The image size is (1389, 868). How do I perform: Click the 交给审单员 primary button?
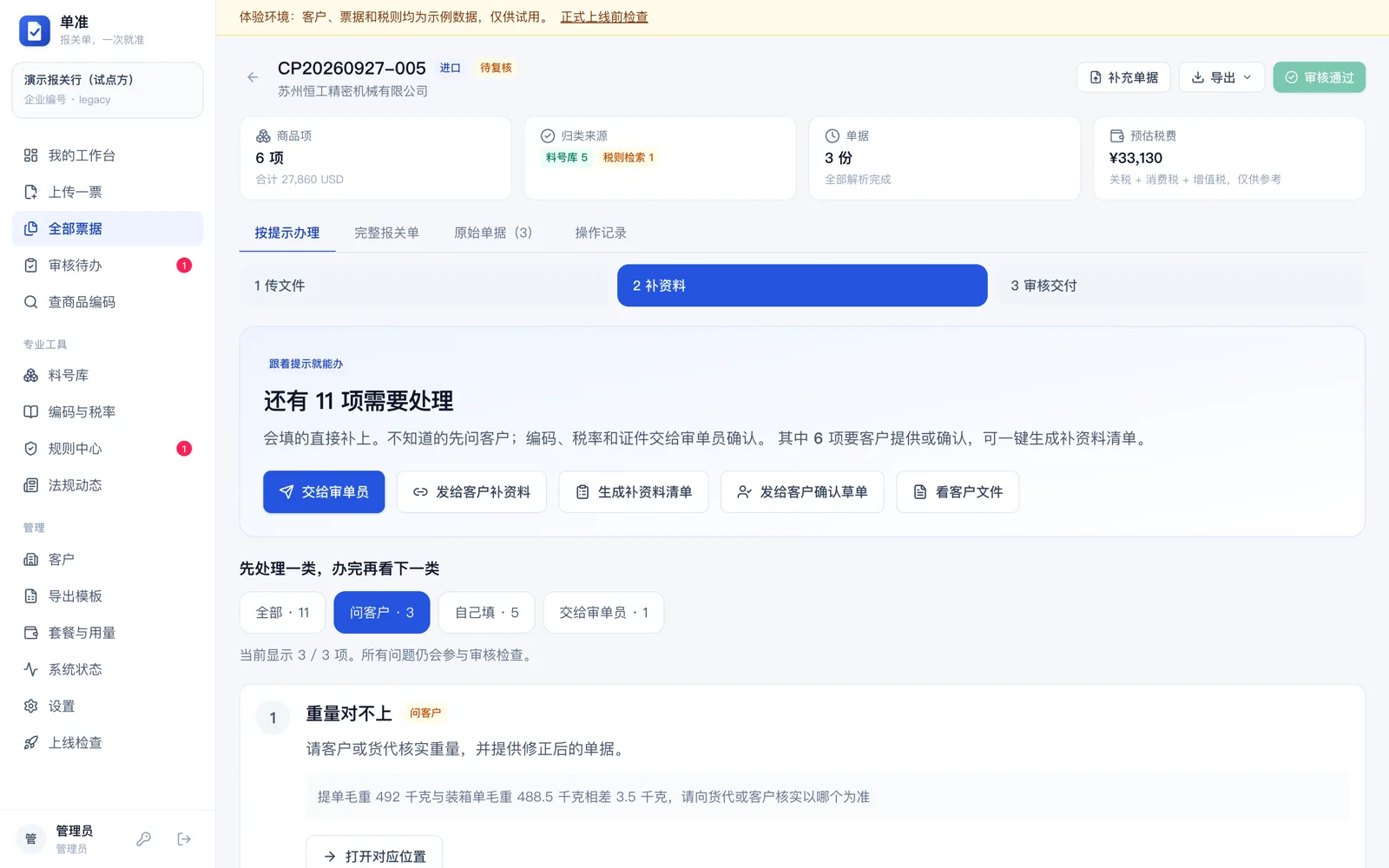click(324, 492)
